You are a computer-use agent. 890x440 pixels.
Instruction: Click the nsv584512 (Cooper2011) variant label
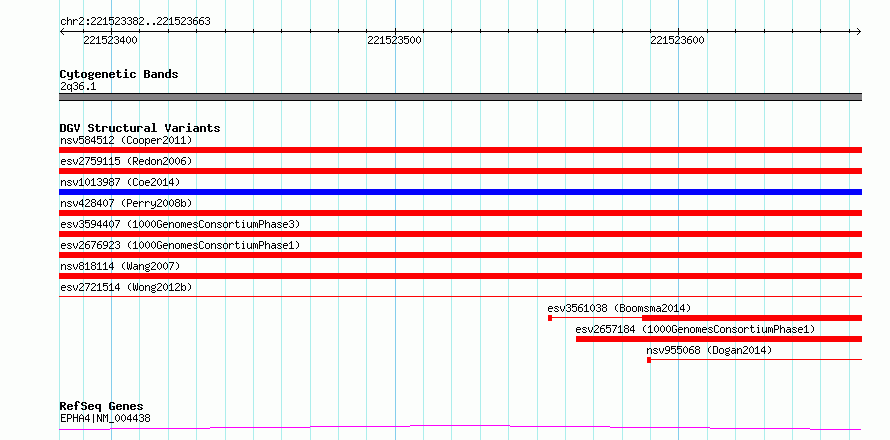126,140
